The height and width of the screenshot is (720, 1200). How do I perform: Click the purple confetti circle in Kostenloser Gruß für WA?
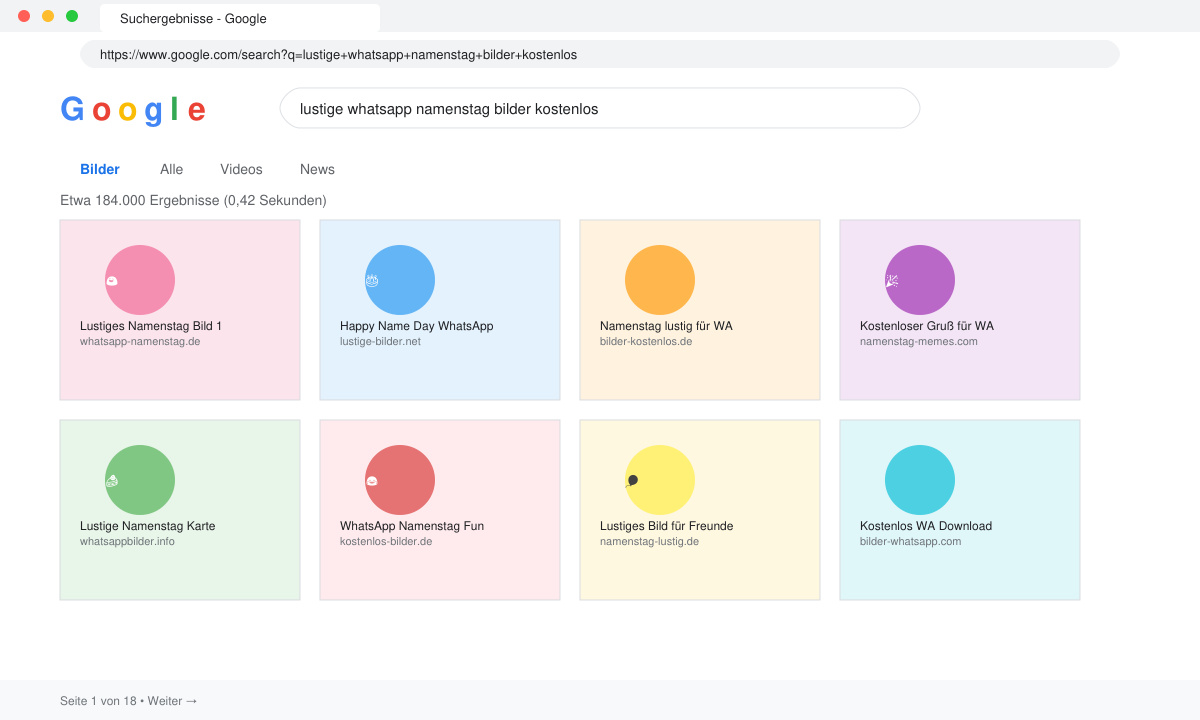[x=920, y=280]
